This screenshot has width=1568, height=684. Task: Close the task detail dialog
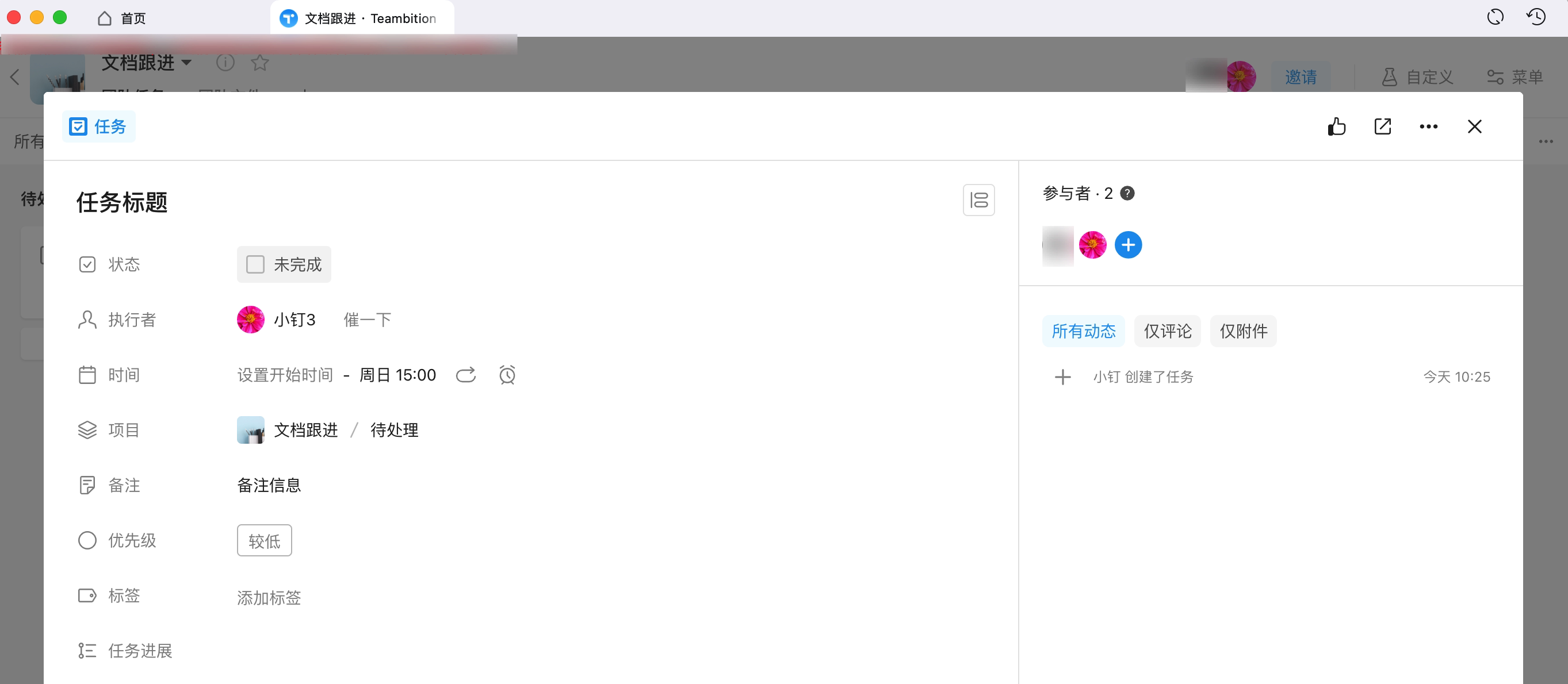(x=1474, y=126)
